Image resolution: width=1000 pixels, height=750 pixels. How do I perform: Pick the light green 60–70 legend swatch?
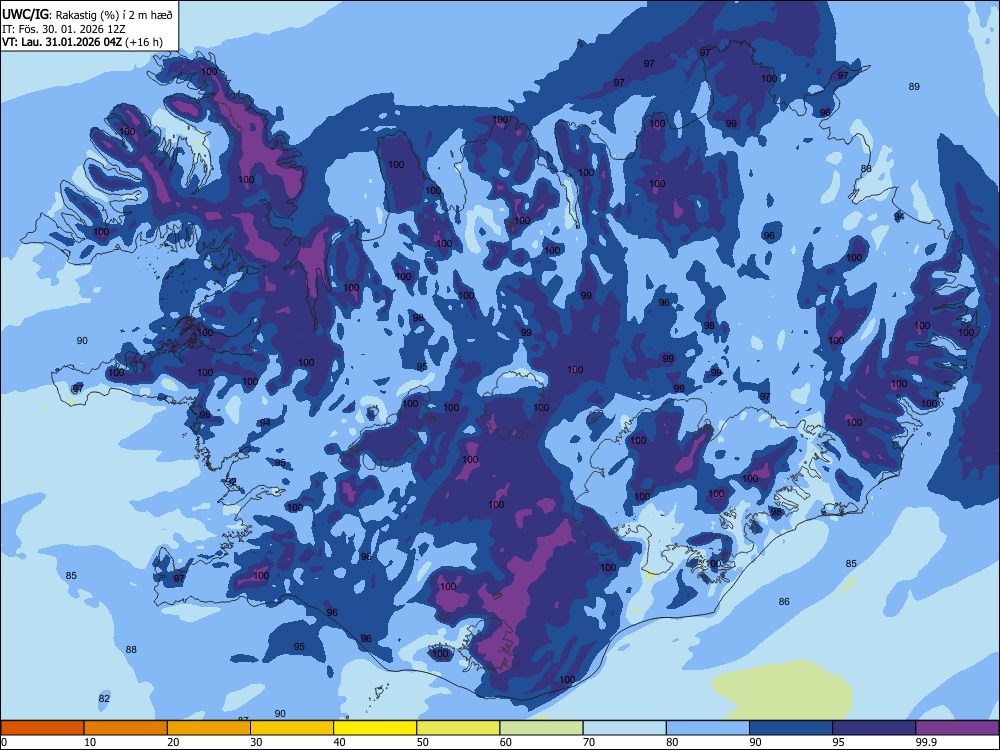tap(541, 728)
